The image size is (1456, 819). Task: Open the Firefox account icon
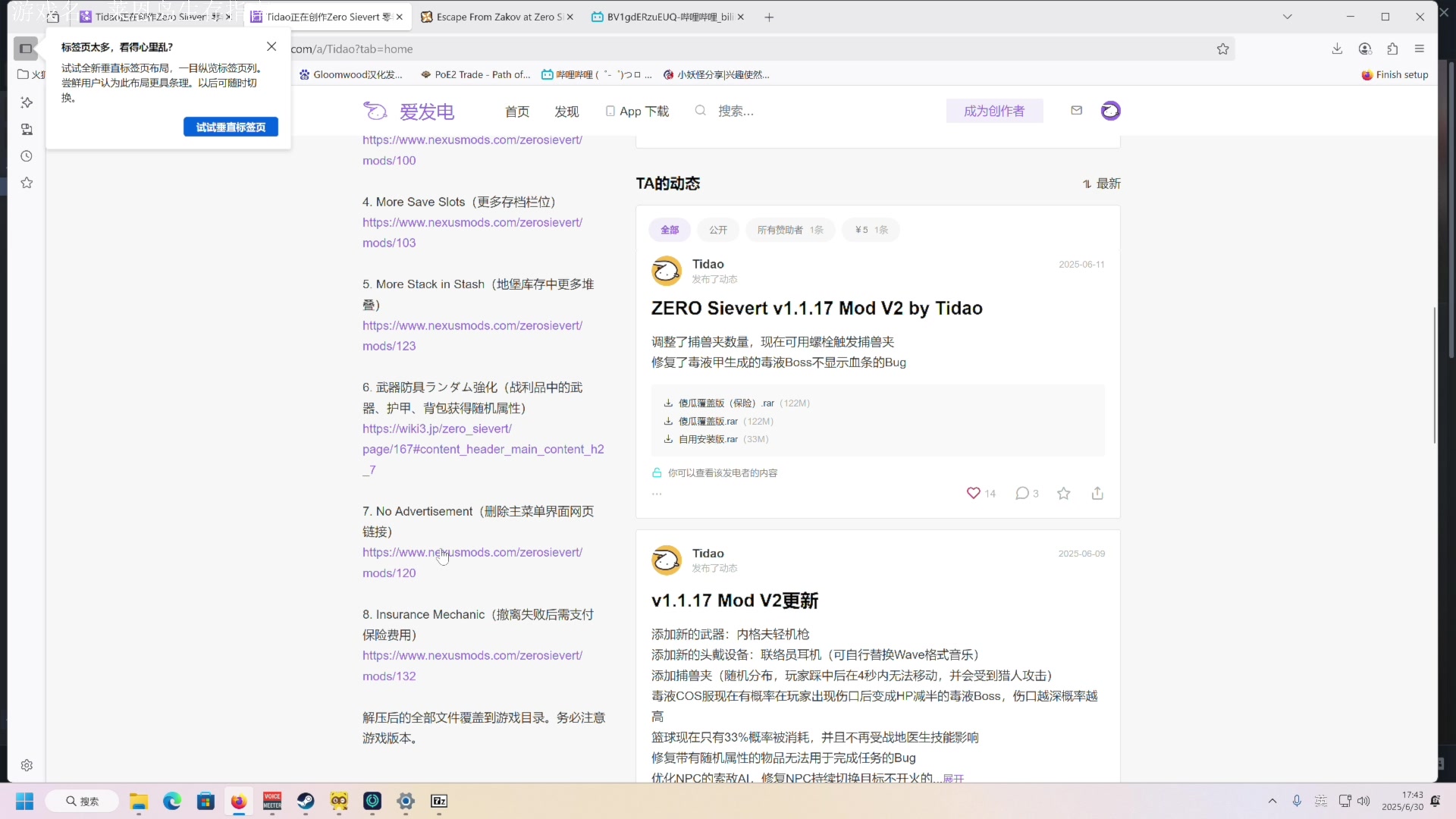click(x=1365, y=49)
